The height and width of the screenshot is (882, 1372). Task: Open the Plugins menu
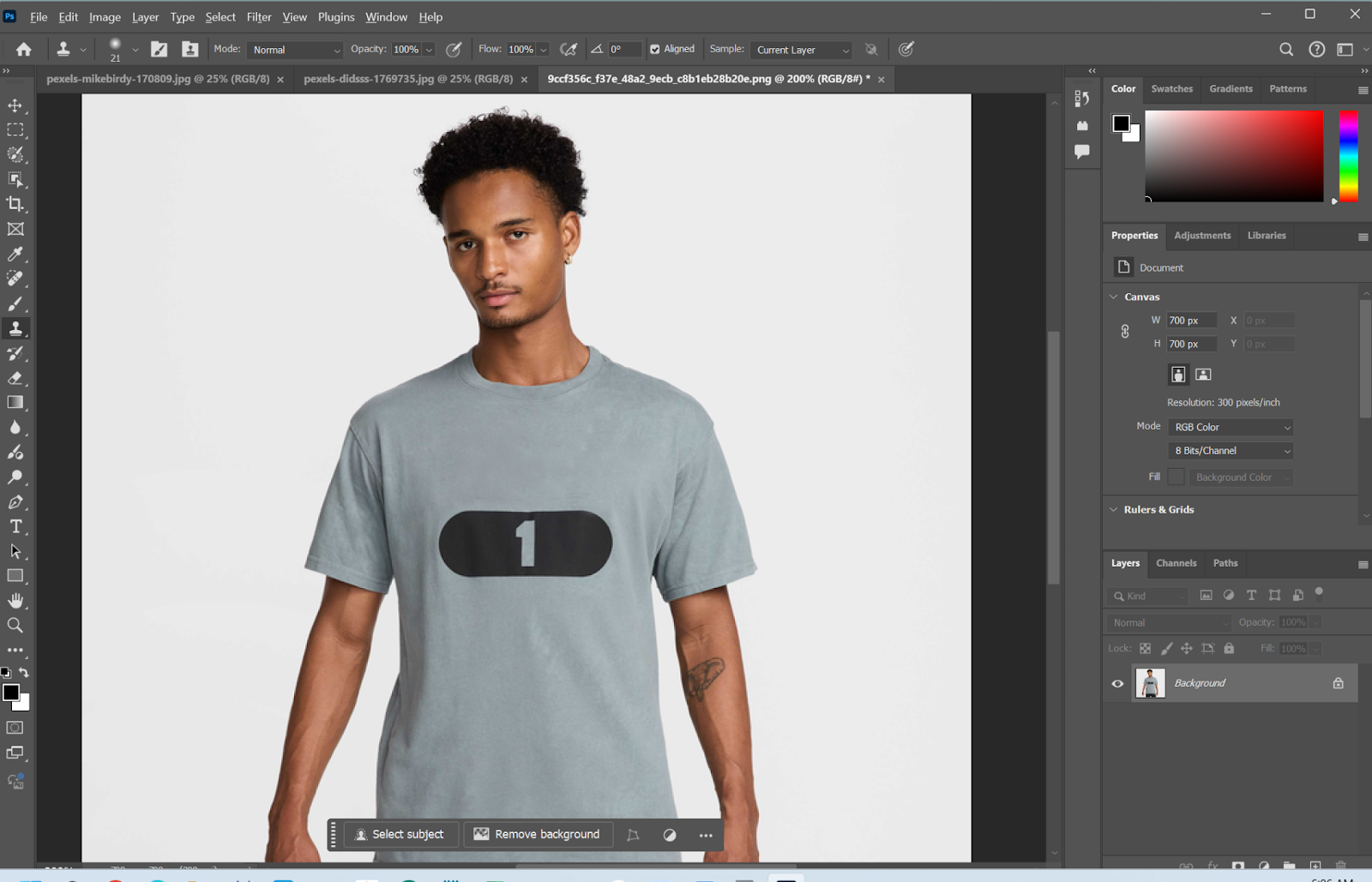(x=336, y=17)
